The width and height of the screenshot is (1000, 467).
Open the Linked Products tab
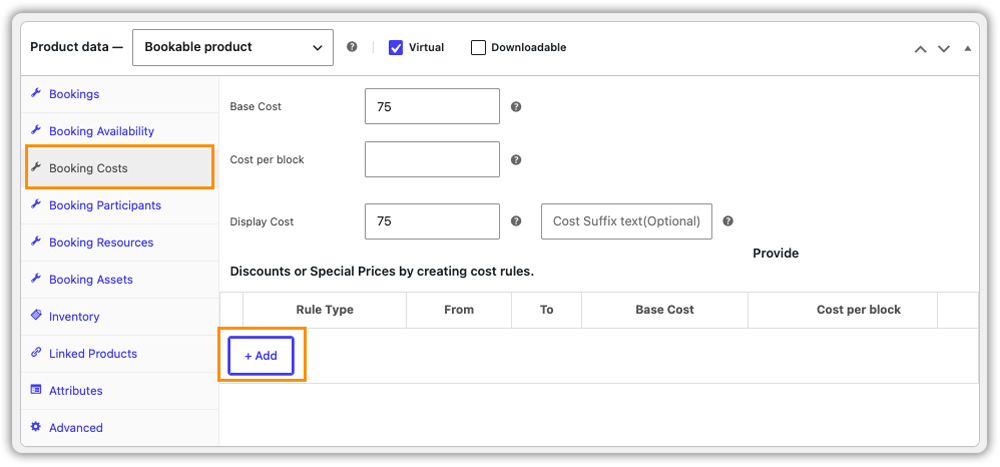120,353
